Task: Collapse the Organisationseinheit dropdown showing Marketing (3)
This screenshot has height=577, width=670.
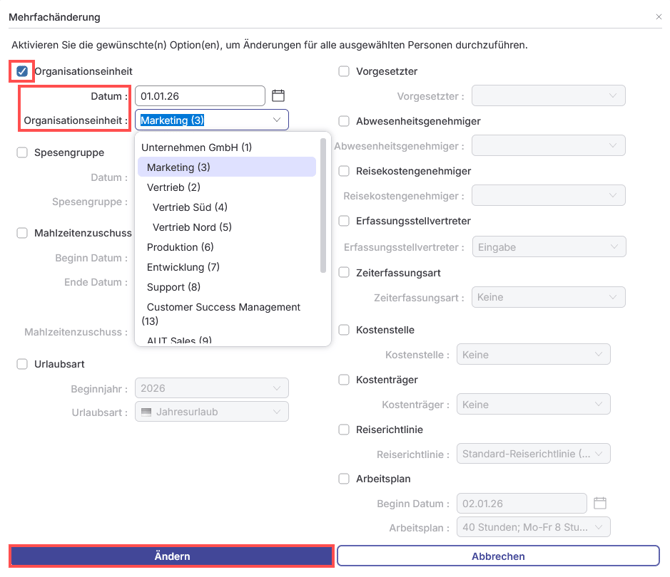Action: [277, 120]
